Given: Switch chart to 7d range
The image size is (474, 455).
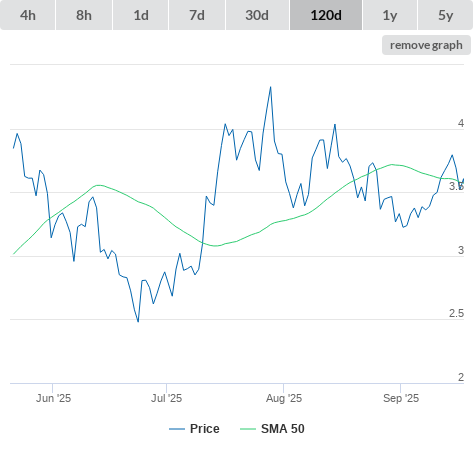Looking at the screenshot, I should (x=197, y=15).
